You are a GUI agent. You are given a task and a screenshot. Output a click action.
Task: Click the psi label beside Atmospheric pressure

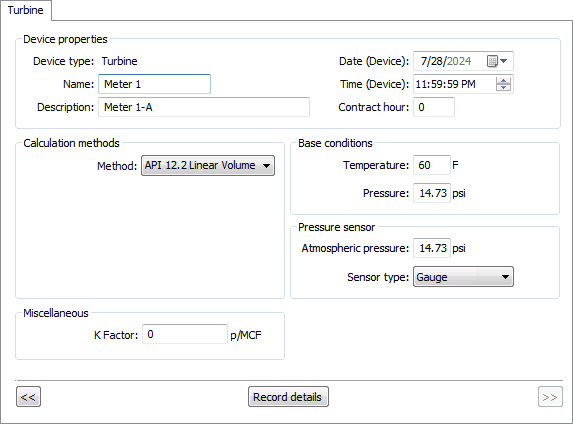point(459,249)
